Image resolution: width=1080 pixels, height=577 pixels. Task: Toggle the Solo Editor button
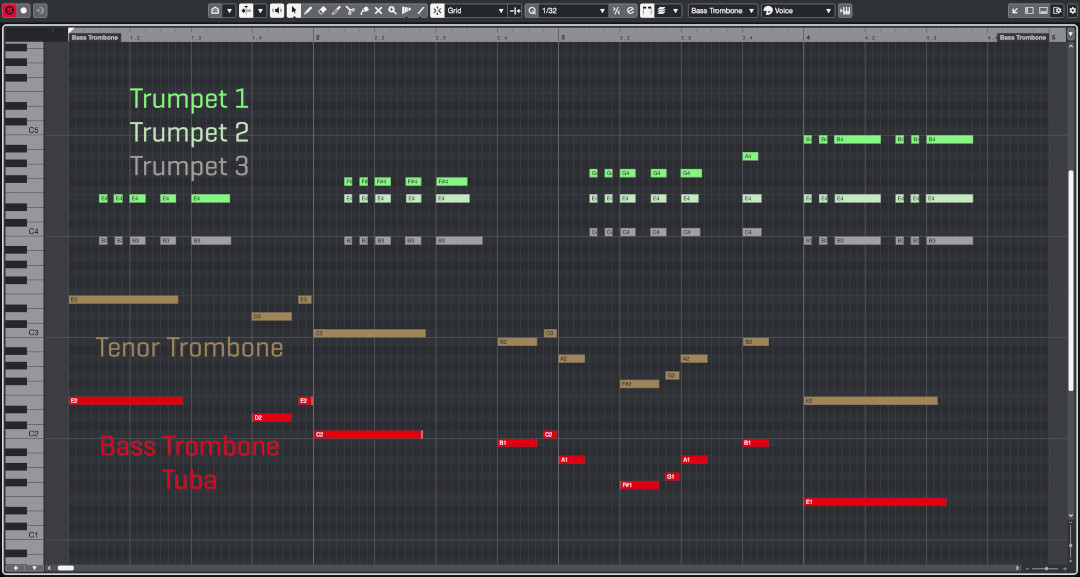point(9,10)
